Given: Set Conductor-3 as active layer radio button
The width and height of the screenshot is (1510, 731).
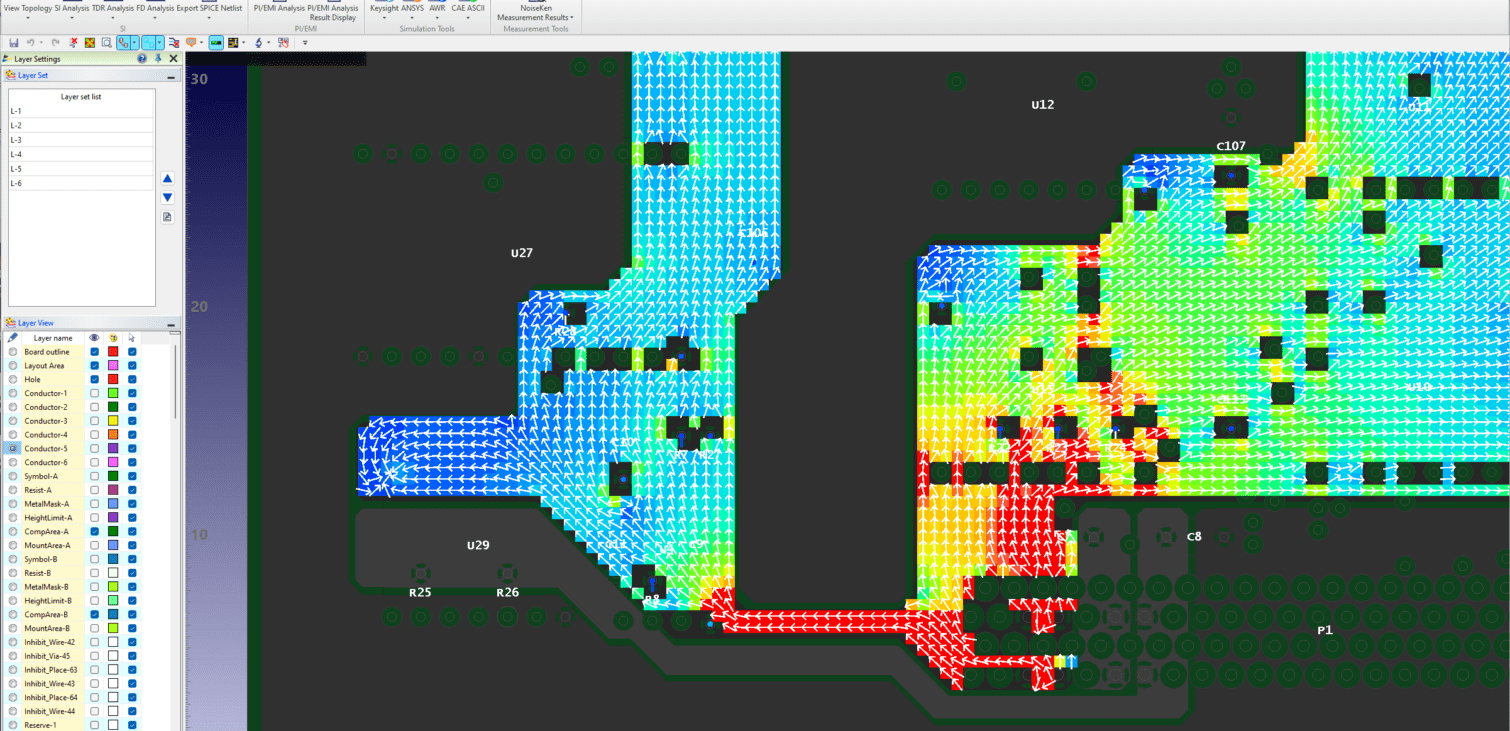Looking at the screenshot, I should [x=12, y=421].
